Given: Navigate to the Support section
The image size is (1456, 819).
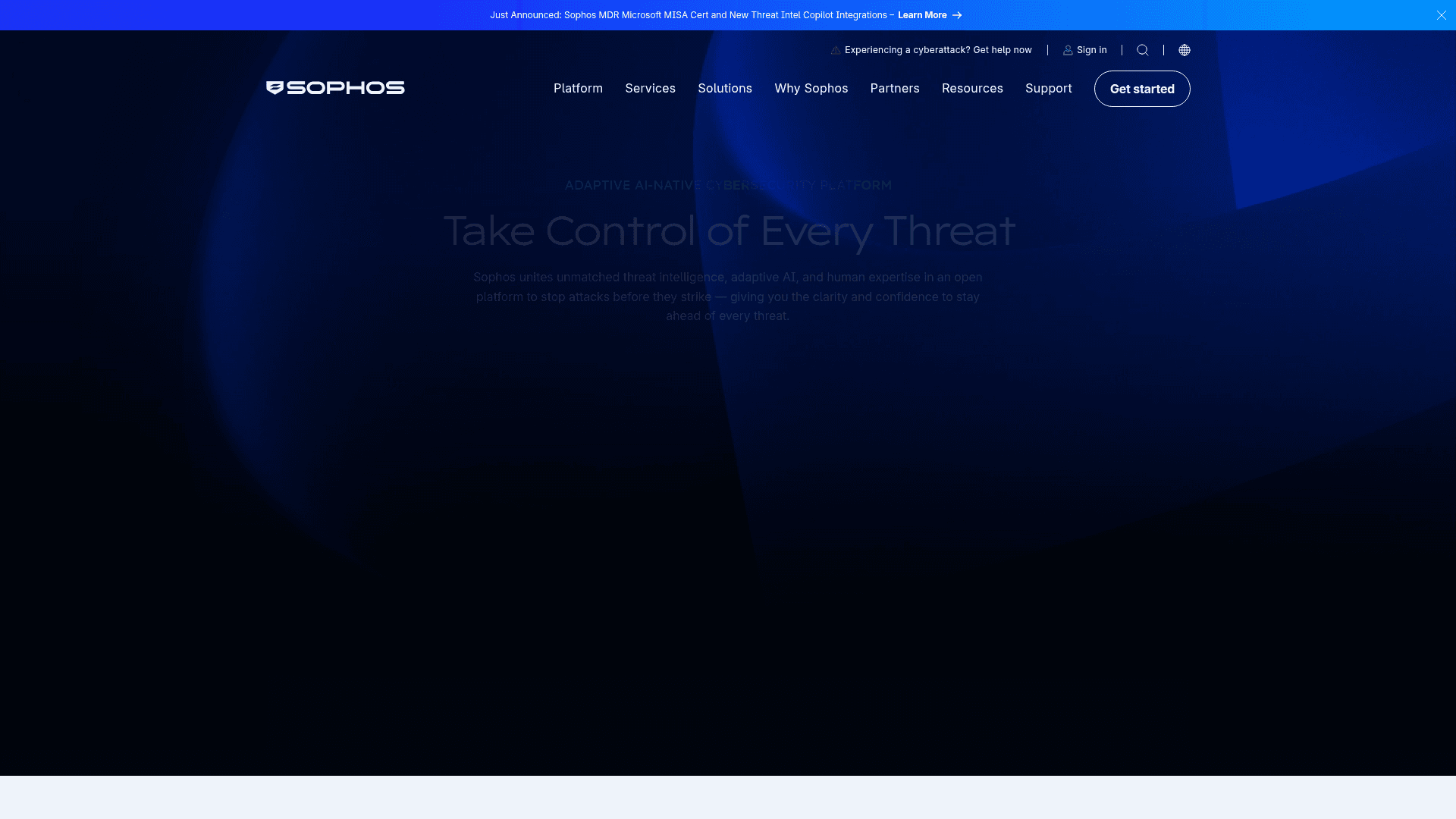Looking at the screenshot, I should [1049, 89].
